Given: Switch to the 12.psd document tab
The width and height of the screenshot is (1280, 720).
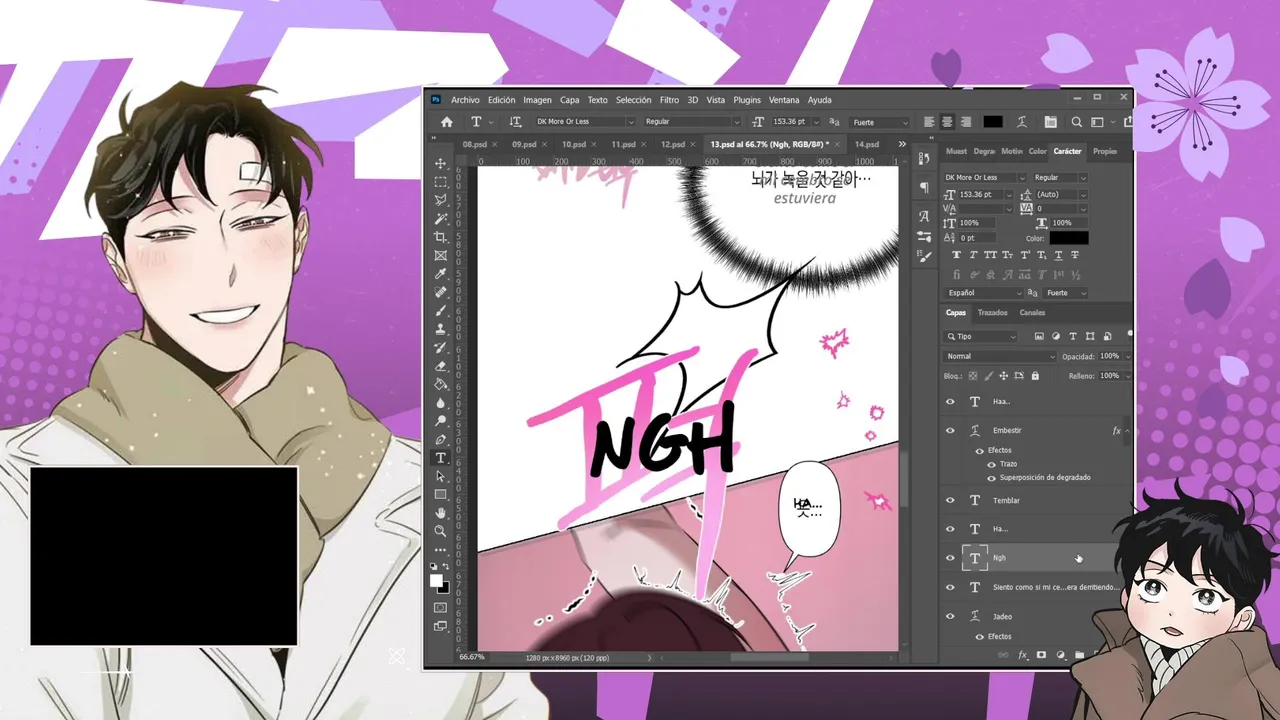Looking at the screenshot, I should tap(673, 144).
